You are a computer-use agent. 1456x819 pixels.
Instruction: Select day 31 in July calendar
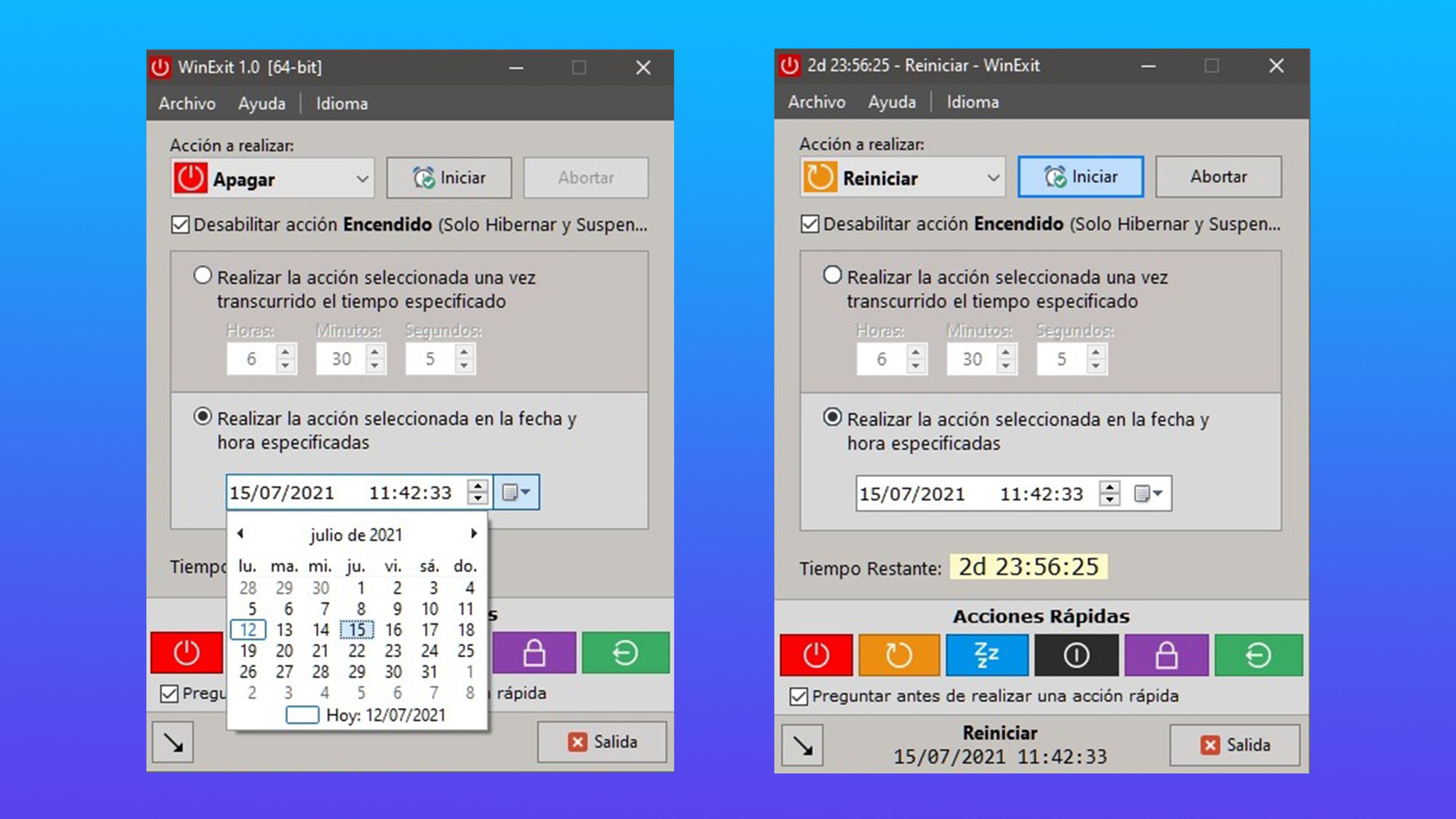[x=430, y=672]
